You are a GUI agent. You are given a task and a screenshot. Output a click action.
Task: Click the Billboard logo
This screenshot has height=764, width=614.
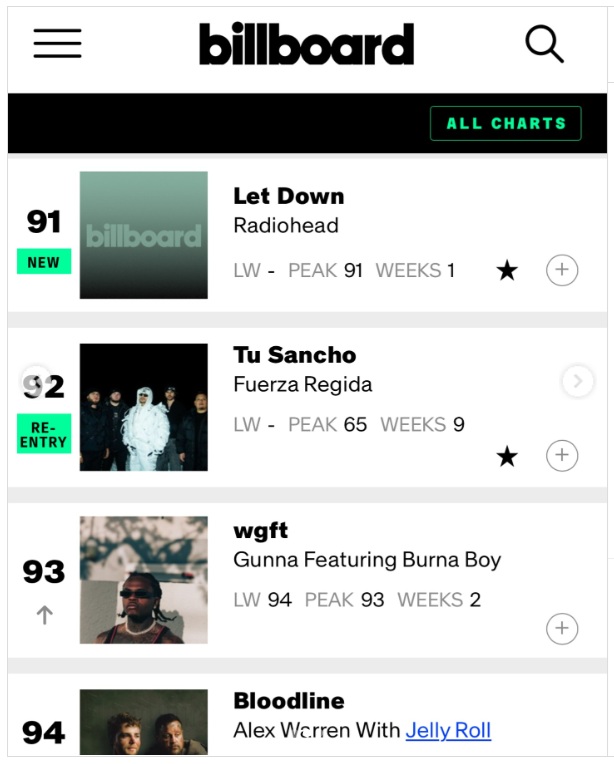coord(306,44)
